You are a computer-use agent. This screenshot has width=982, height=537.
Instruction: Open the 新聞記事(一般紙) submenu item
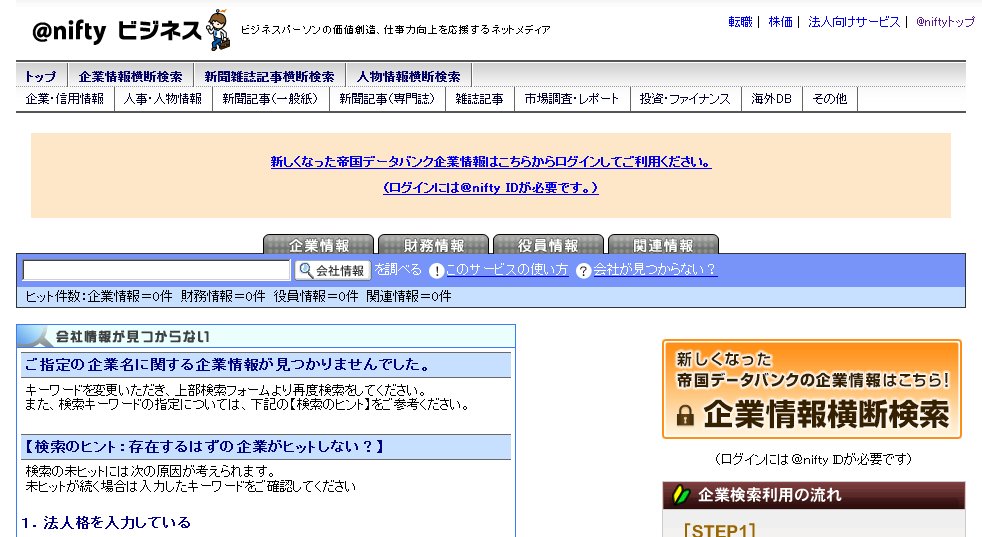(271, 99)
